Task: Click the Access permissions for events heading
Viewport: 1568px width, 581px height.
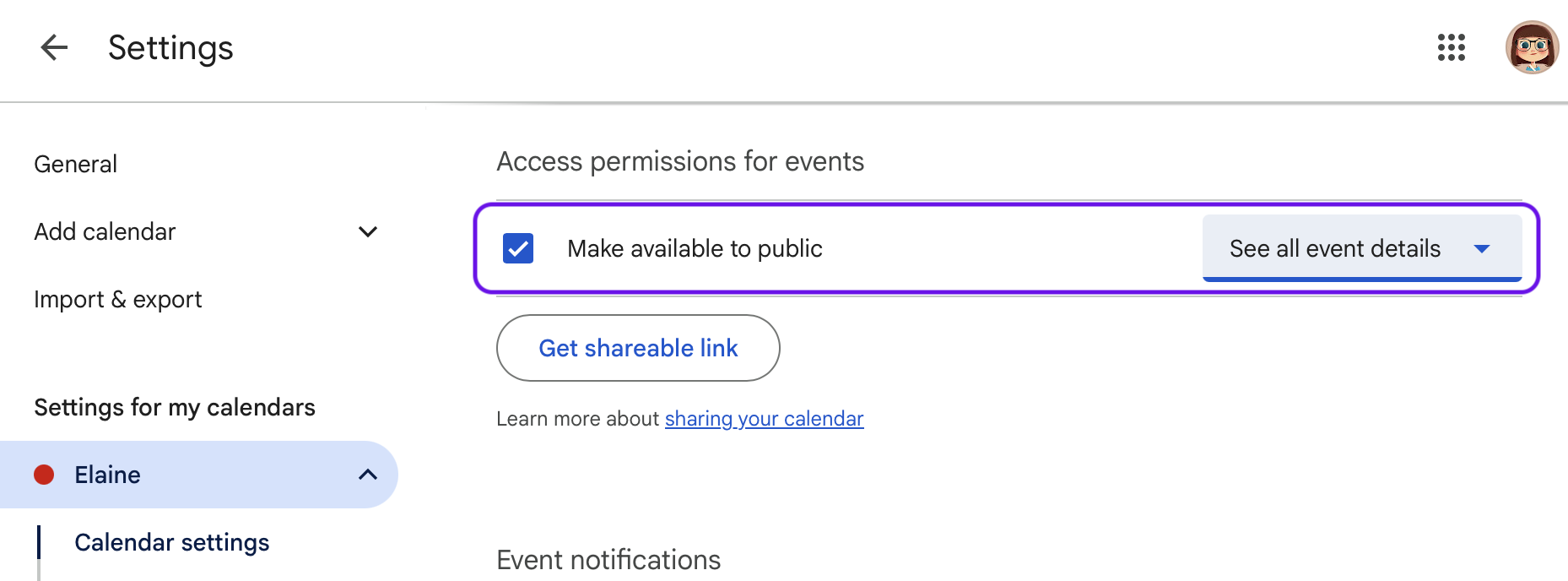Action: point(680,161)
